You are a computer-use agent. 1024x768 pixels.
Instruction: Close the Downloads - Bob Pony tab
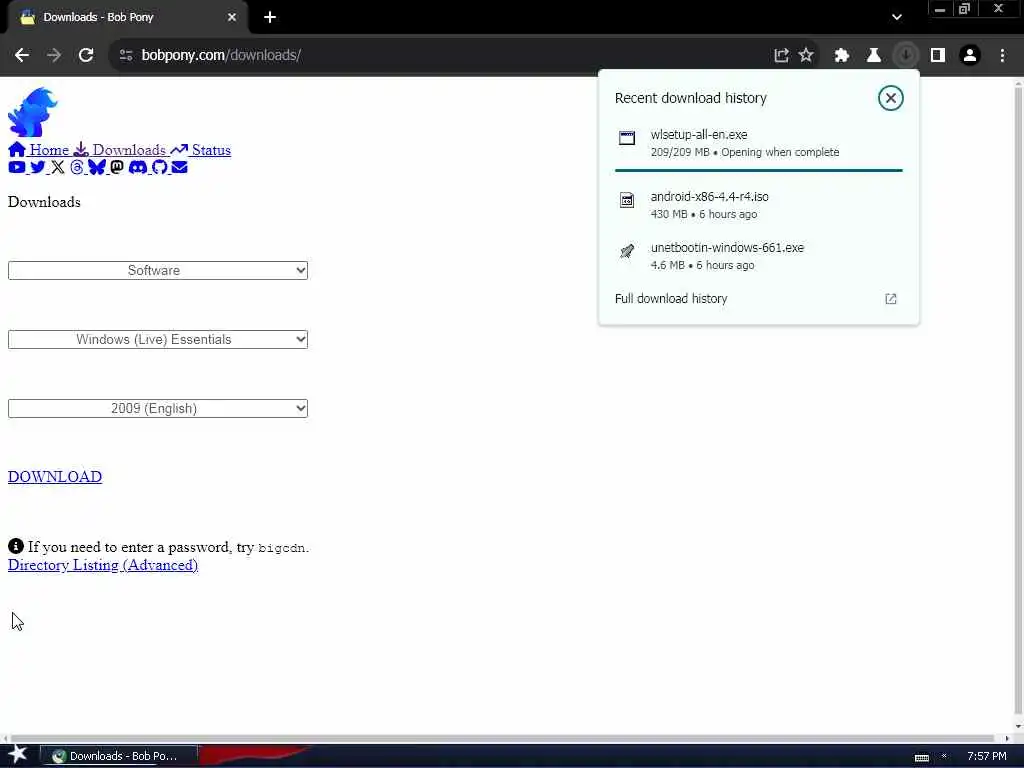click(232, 17)
